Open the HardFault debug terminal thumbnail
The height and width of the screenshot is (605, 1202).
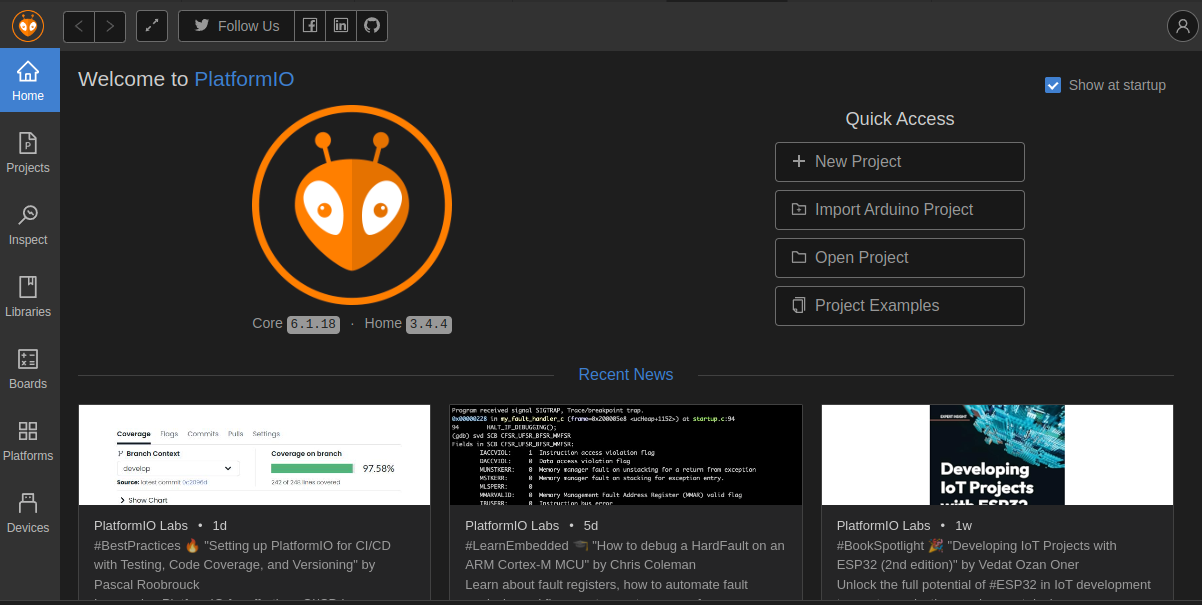(626, 455)
